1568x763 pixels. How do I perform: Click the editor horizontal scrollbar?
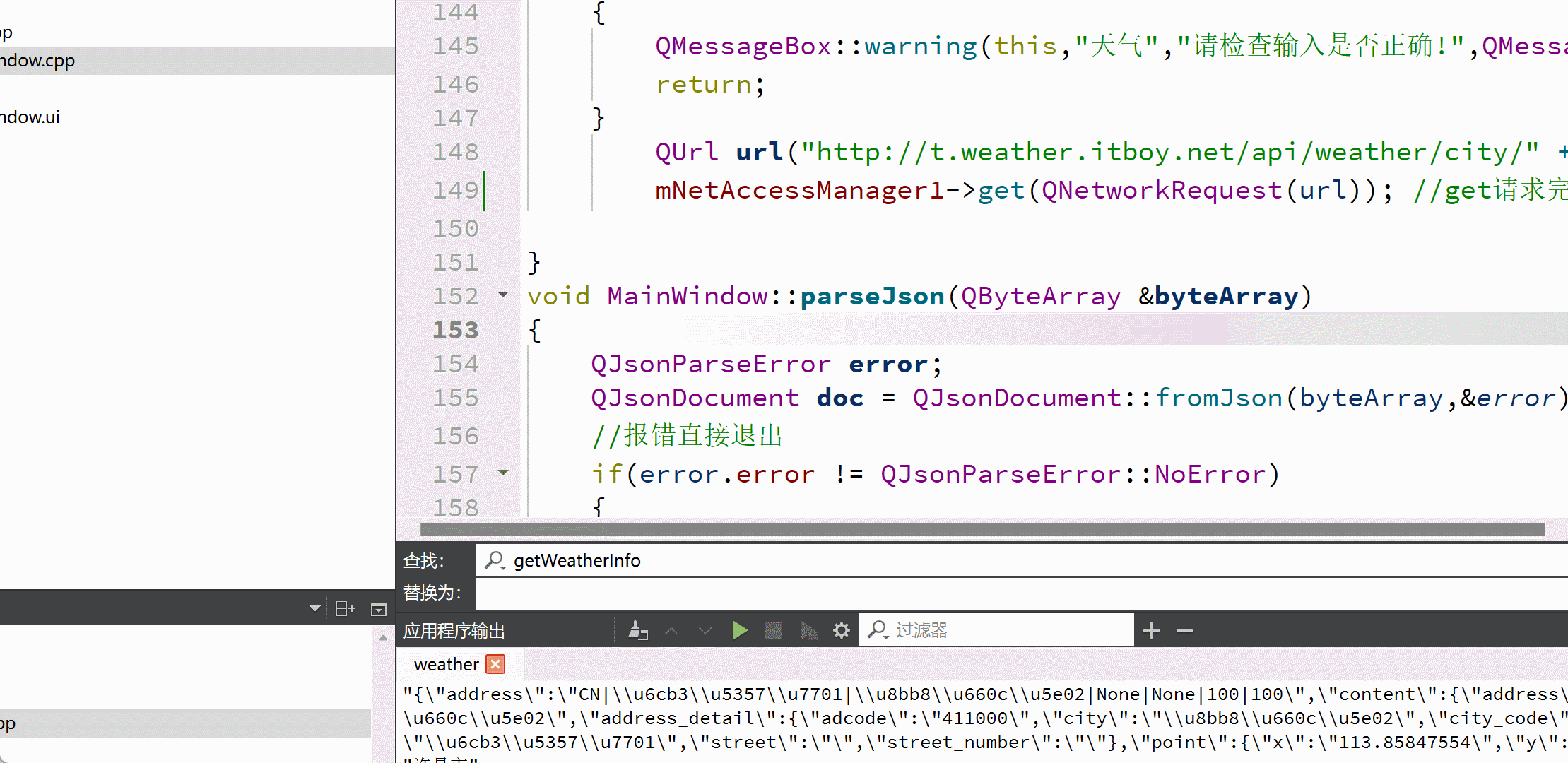pos(982,529)
